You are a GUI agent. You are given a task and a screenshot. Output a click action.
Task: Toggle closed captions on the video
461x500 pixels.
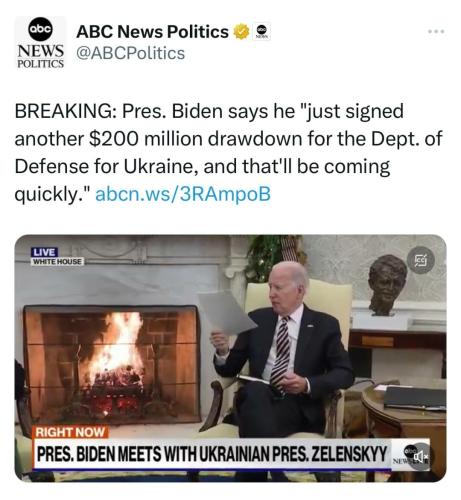[421, 260]
